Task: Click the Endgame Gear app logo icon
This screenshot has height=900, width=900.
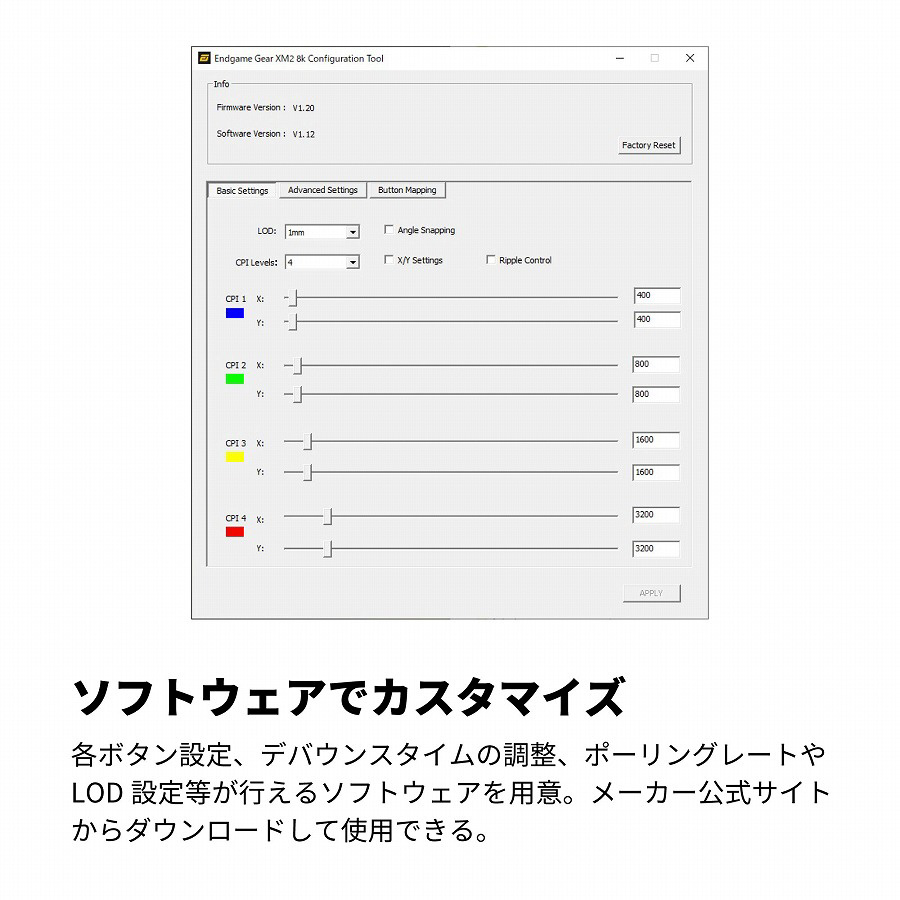Action: tap(204, 59)
